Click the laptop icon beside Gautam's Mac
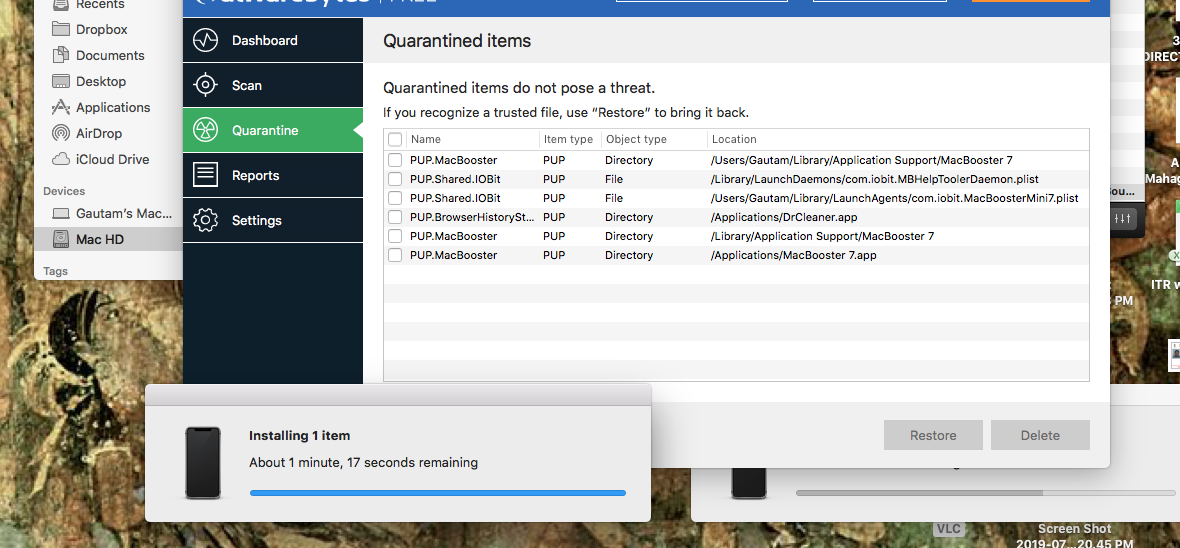The height and width of the screenshot is (548, 1180). point(61,214)
